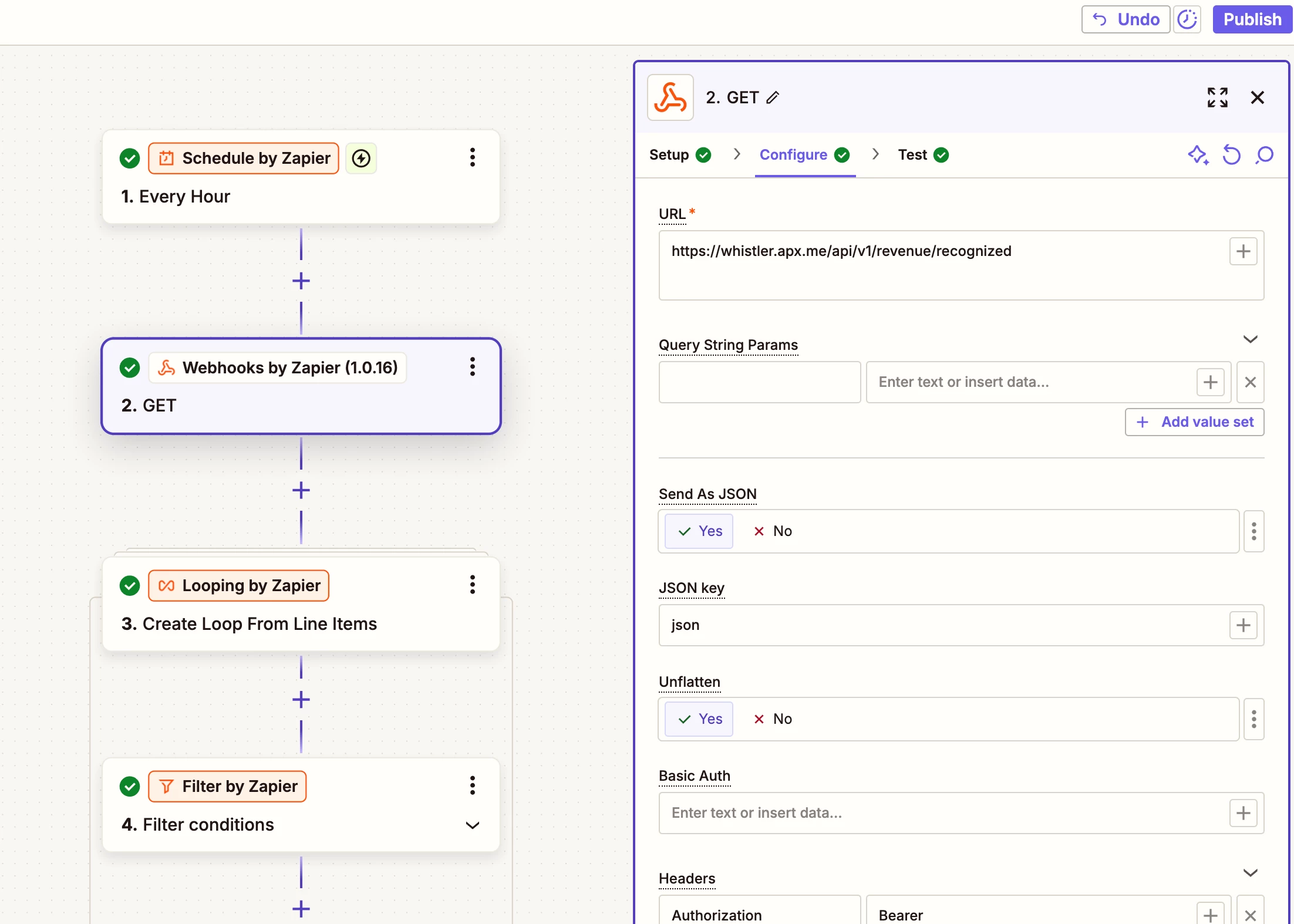The height and width of the screenshot is (924, 1294).
Task: Insert data into query param value
Action: click(1210, 382)
